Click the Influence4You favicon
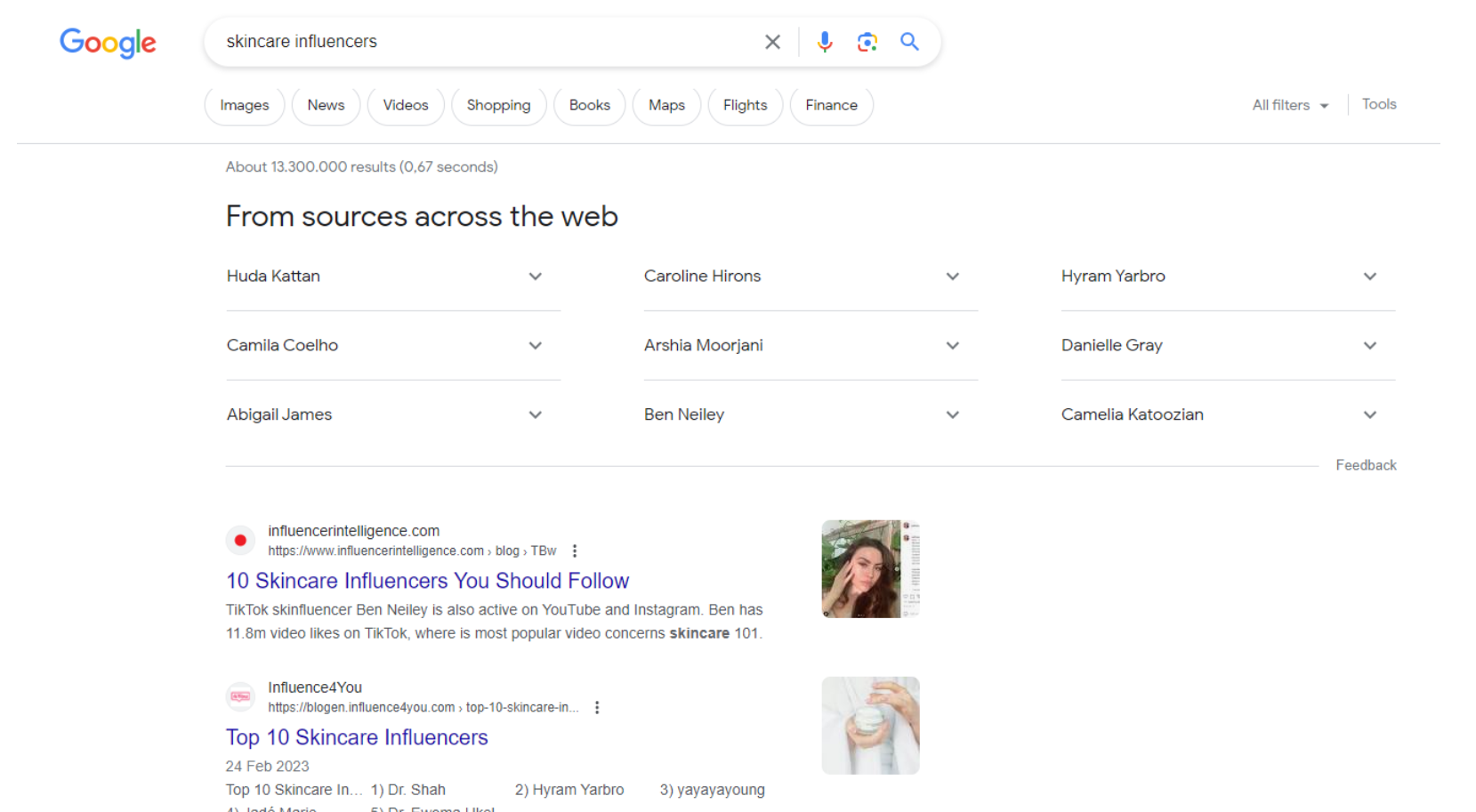 240,696
